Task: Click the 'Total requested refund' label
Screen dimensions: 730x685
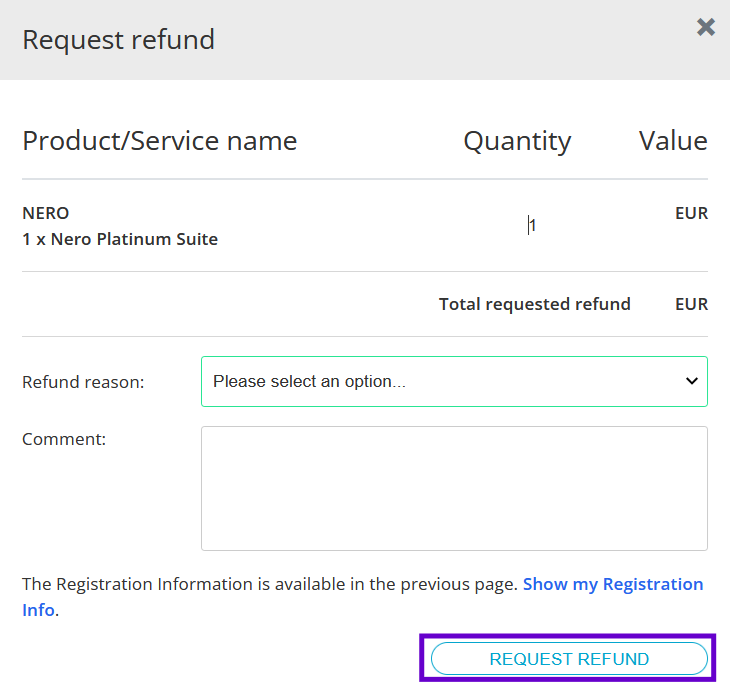Action: click(534, 304)
